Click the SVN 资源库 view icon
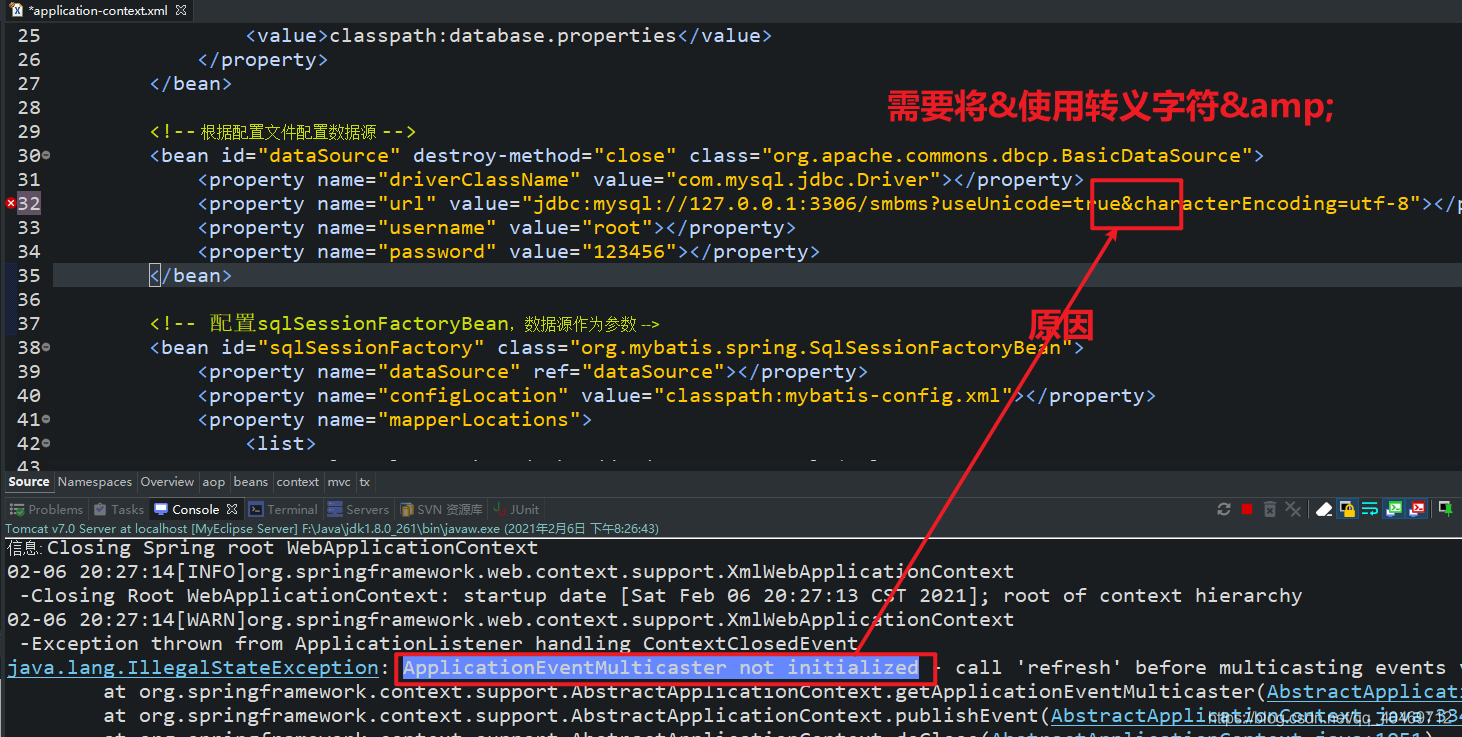Screen dimensions: 1462x737 (441, 509)
